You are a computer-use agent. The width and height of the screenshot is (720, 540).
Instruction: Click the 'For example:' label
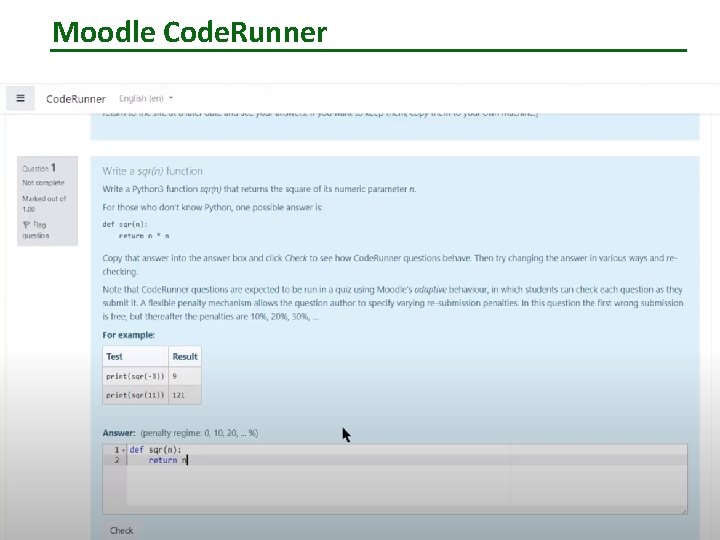(129, 335)
